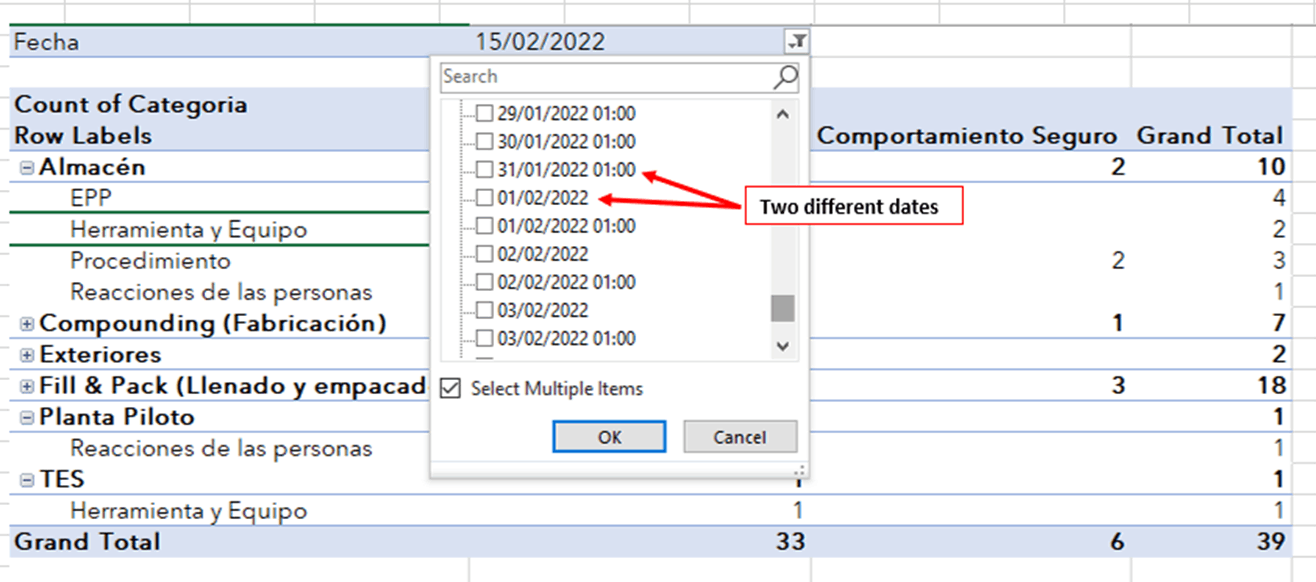Viewport: 1316px width, 582px height.
Task: Click the filter popup resize grip
Action: pyautogui.click(x=799, y=470)
